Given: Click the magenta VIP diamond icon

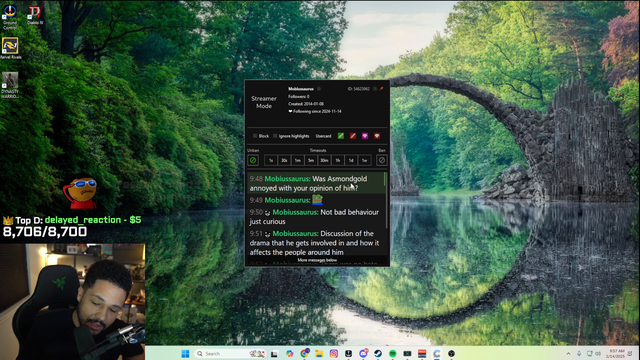Looking at the screenshot, I should pyautogui.click(x=365, y=136).
